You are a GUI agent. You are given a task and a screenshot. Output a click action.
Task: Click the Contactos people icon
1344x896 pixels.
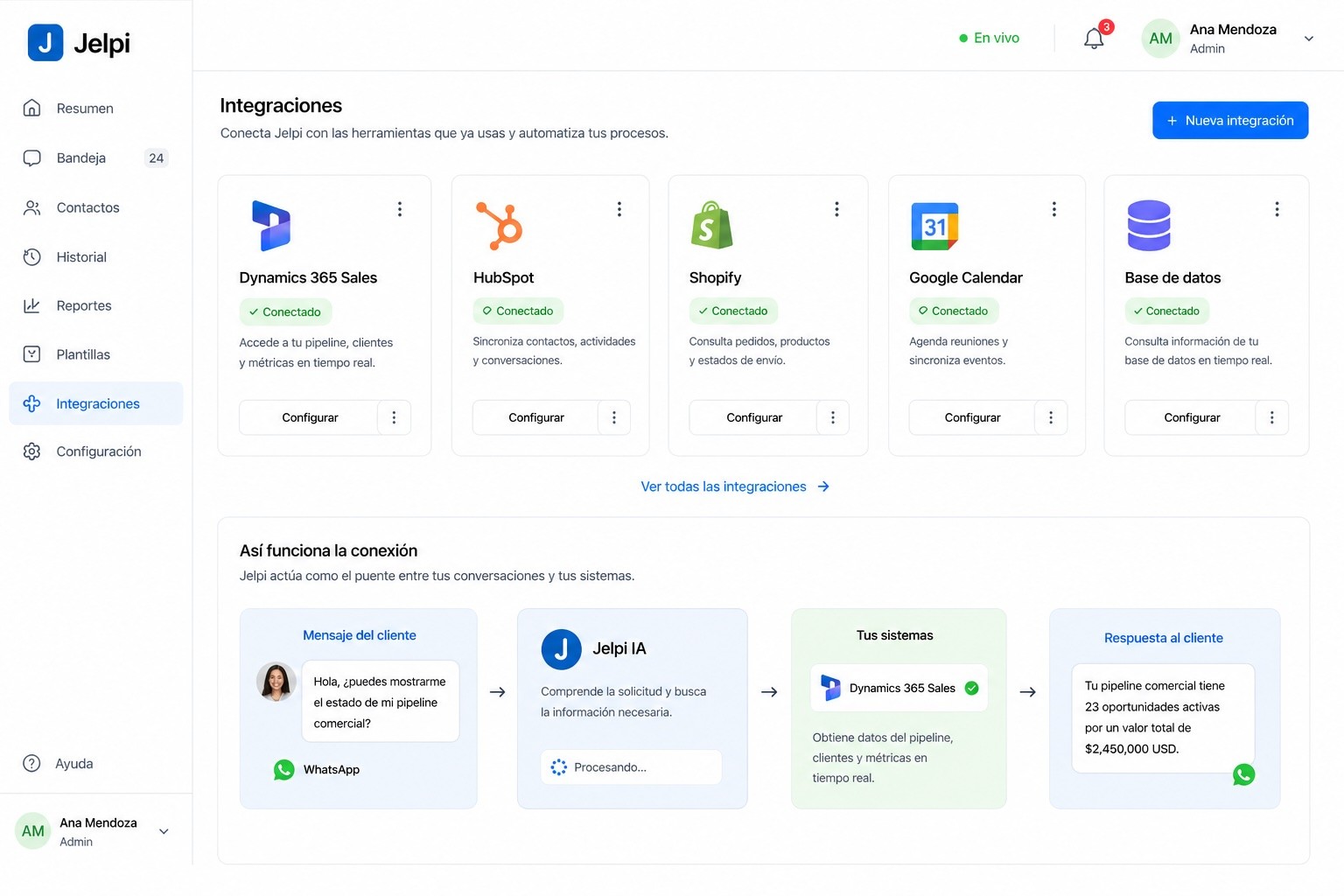point(32,207)
